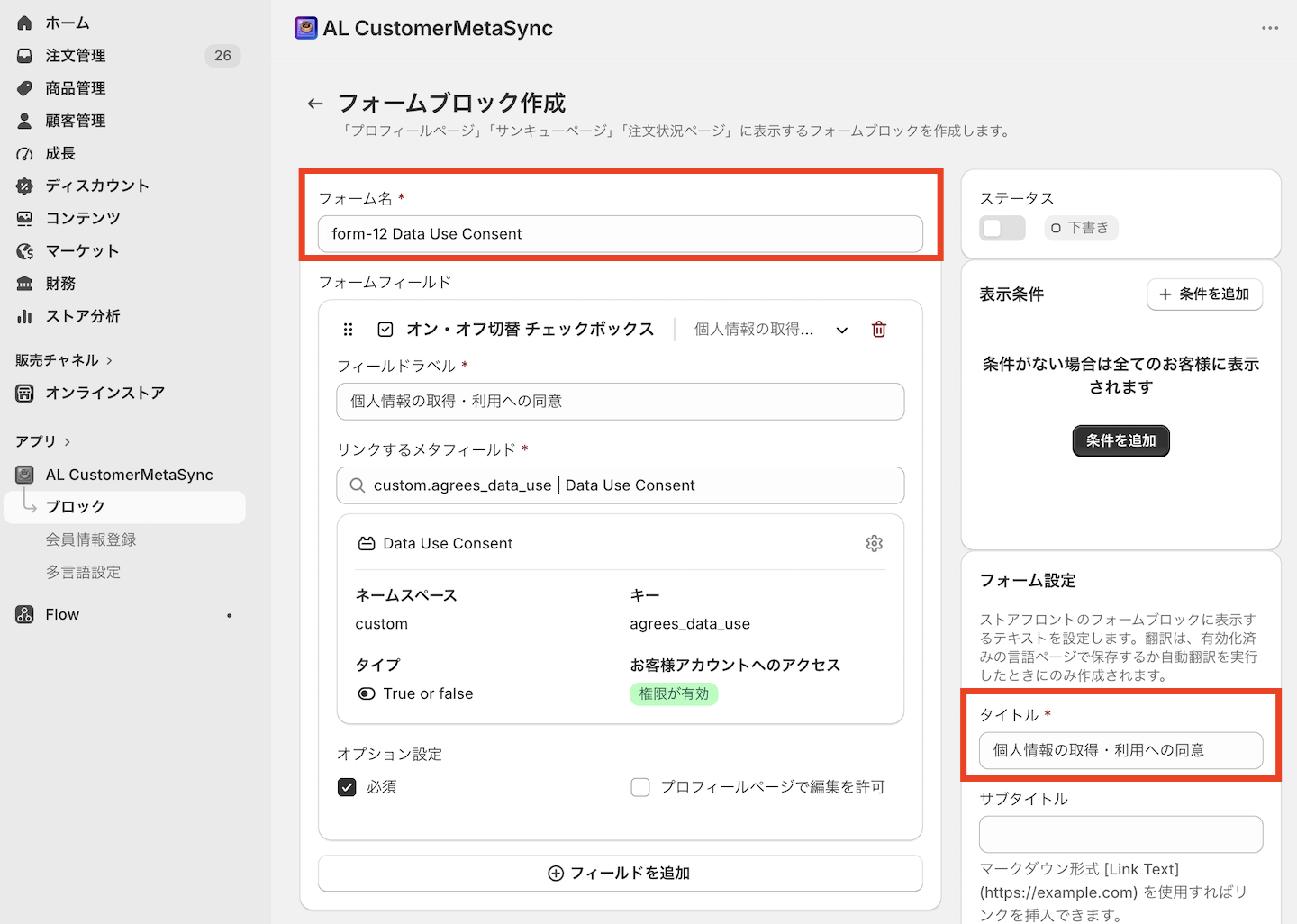Click the マーケット globe icon

[24, 251]
